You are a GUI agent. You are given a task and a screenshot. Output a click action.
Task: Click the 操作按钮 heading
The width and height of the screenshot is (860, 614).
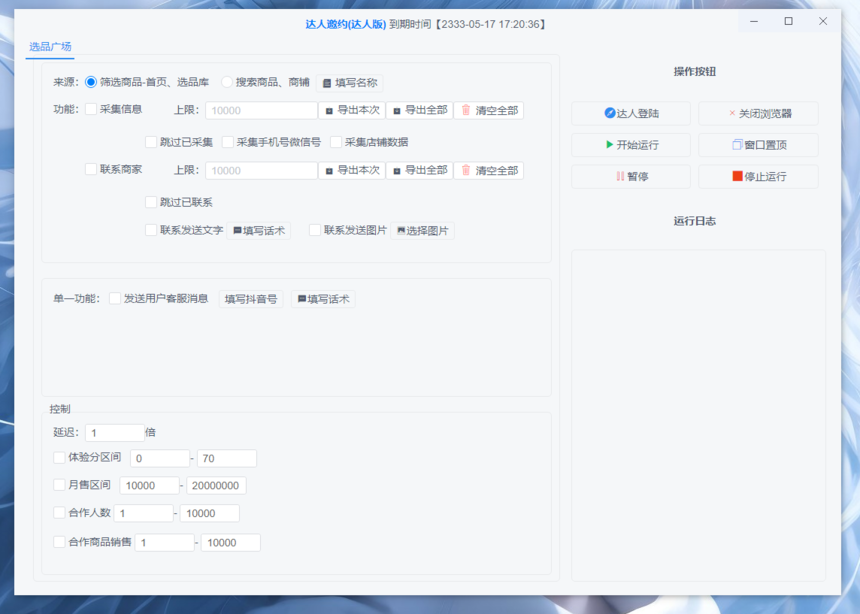click(694, 72)
